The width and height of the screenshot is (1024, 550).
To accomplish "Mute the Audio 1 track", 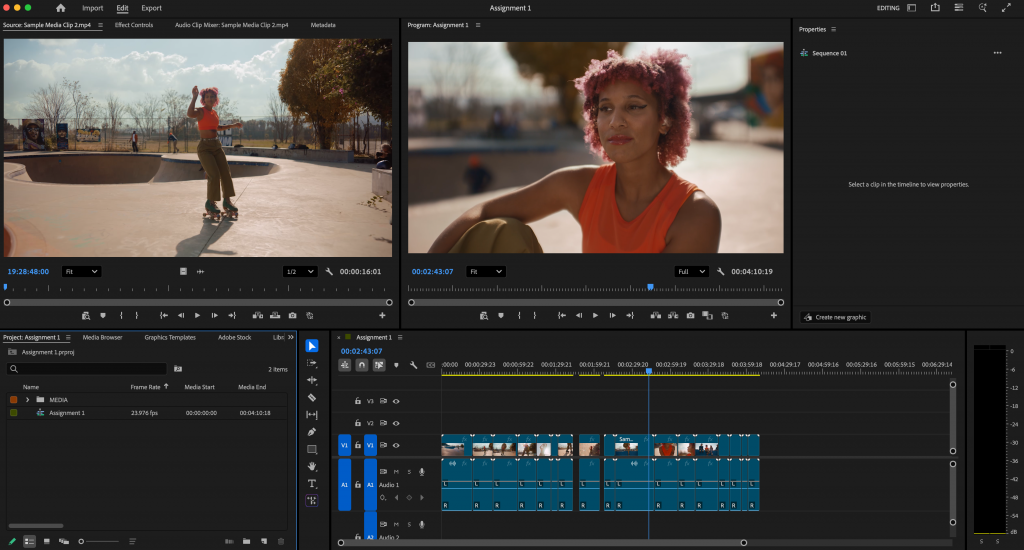I will point(396,471).
